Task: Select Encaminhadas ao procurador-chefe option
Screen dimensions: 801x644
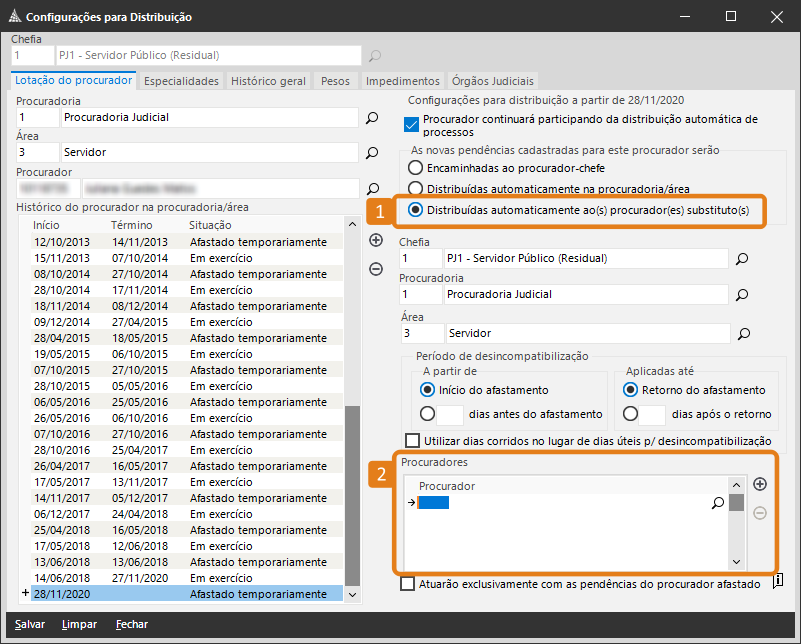Action: click(x=415, y=169)
